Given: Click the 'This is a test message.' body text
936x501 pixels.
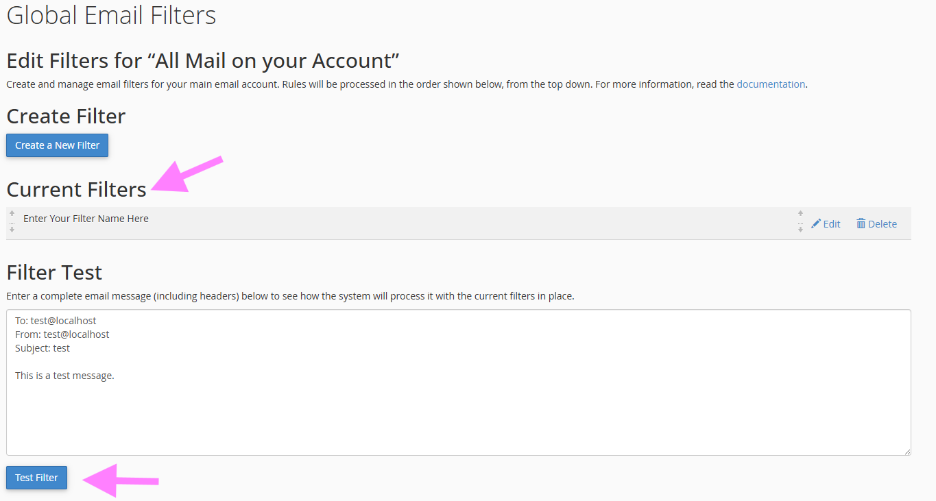Looking at the screenshot, I should (x=65, y=375).
